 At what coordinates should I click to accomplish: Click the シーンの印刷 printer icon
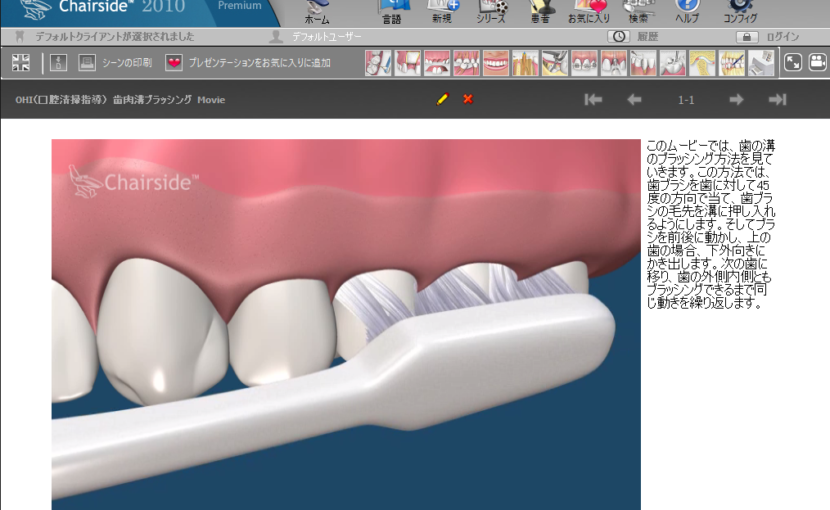coord(87,62)
